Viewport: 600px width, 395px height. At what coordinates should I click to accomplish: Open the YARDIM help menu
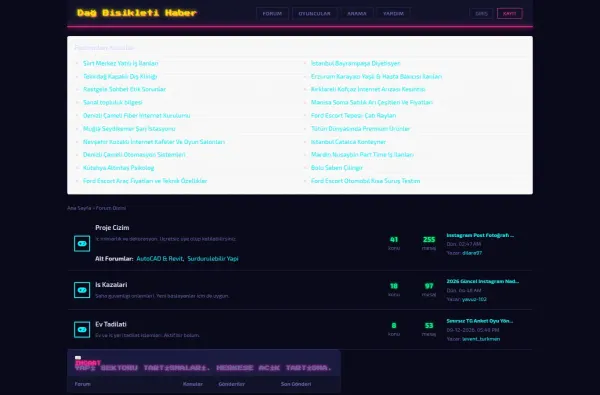point(393,13)
